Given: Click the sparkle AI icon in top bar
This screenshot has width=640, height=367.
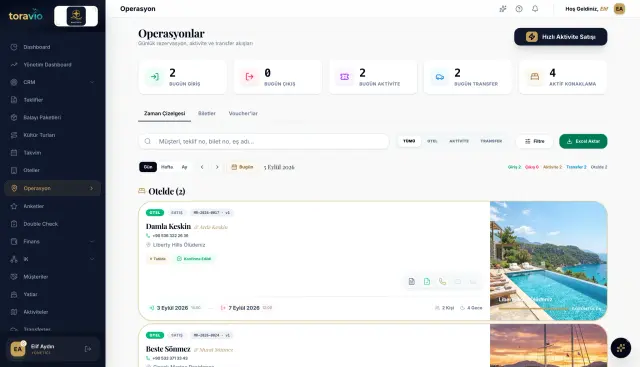Looking at the screenshot, I should click(503, 9).
